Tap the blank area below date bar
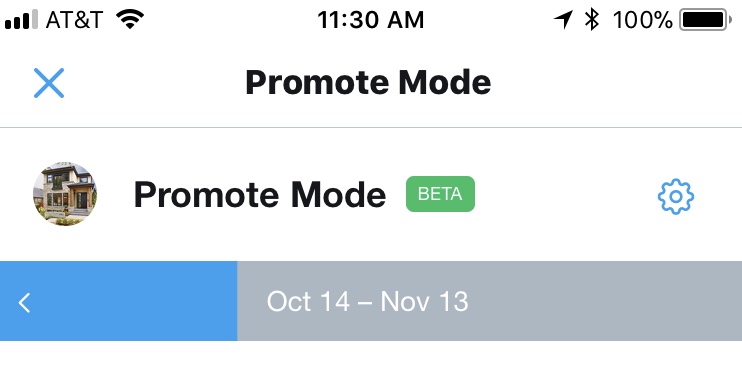This screenshot has width=742, height=386. pos(371,363)
